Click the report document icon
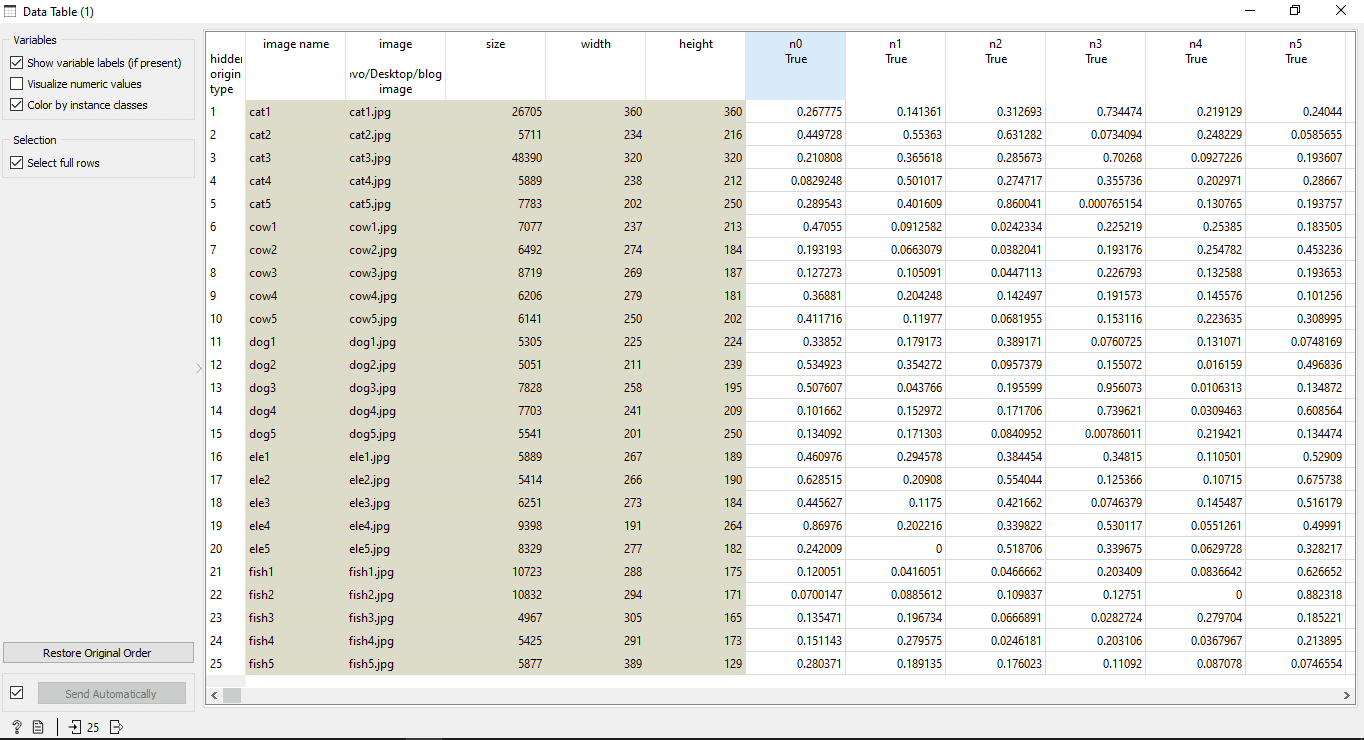Viewport: 1364px width, 740px height. [38, 727]
